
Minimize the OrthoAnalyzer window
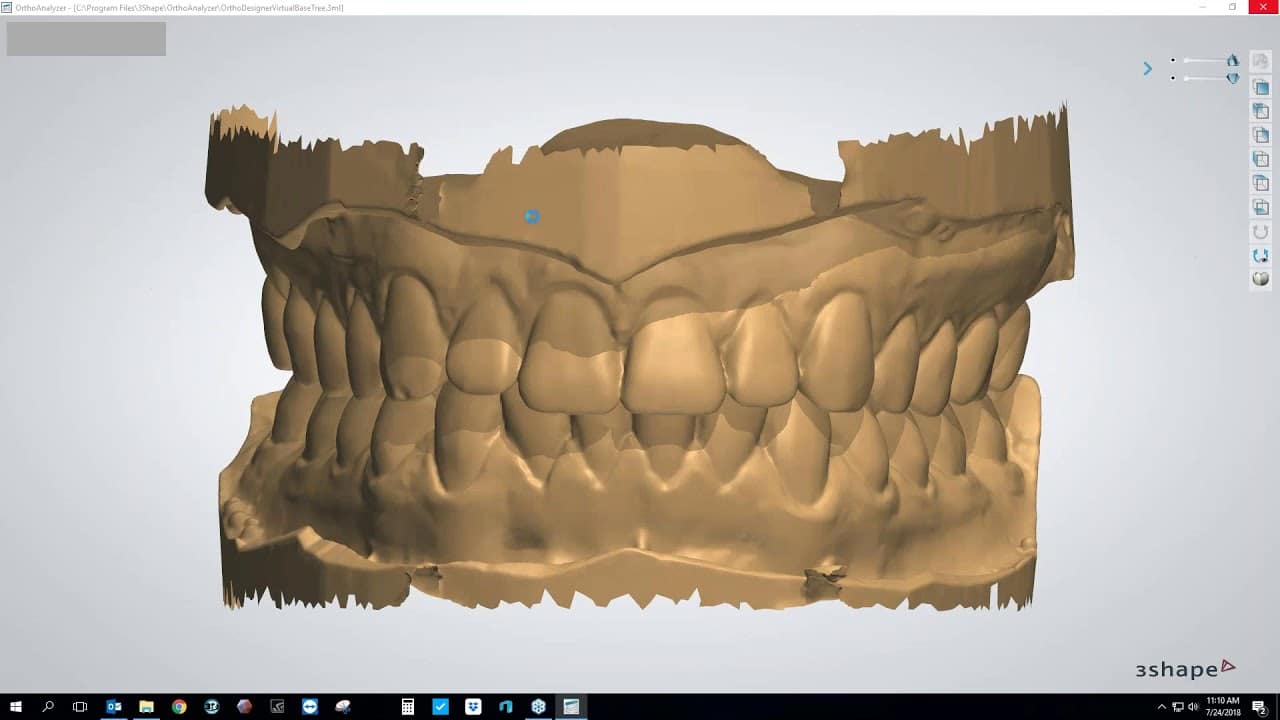coord(1202,7)
